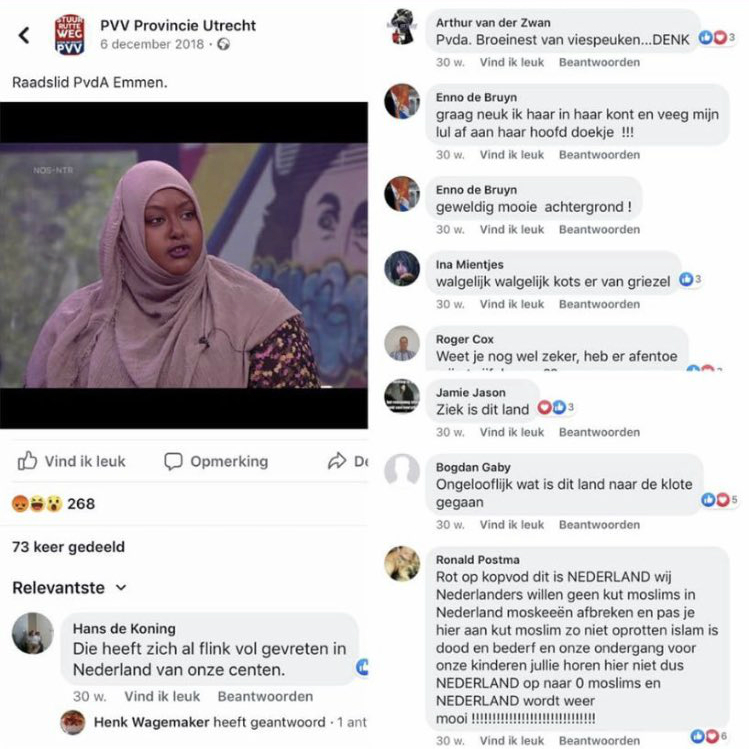This screenshot has height=749, width=749.
Task: Like Bogdan Gaby's comment
Action: (x=512, y=524)
